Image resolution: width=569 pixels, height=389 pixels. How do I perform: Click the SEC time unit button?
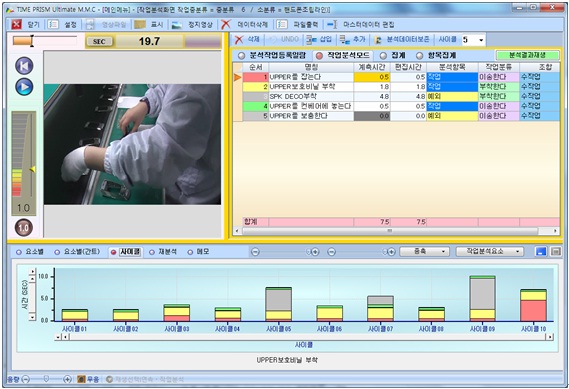[x=99, y=41]
